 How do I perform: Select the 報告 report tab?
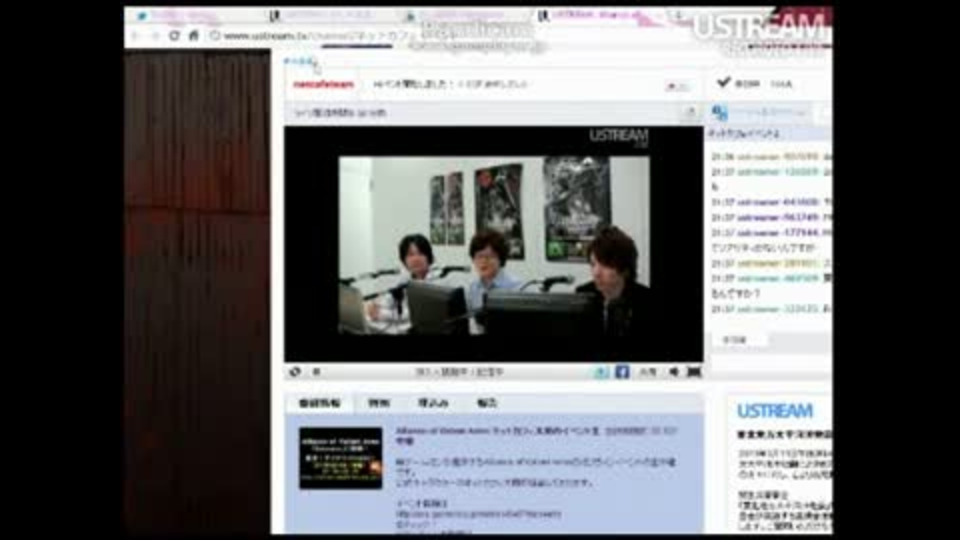[487, 403]
